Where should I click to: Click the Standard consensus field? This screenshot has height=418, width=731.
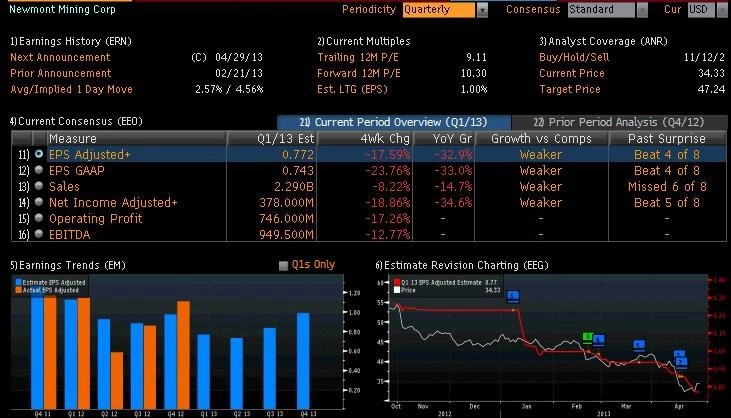pyautogui.click(x=601, y=10)
